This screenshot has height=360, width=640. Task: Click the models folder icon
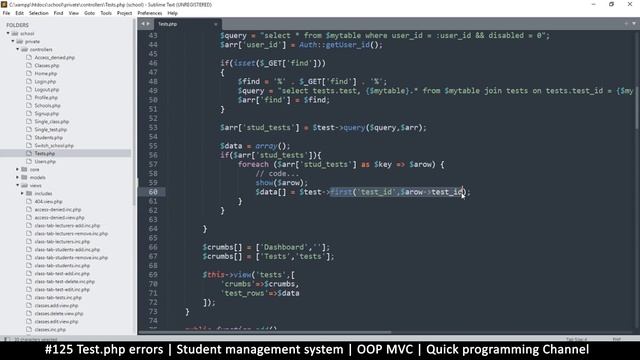pos(24,178)
